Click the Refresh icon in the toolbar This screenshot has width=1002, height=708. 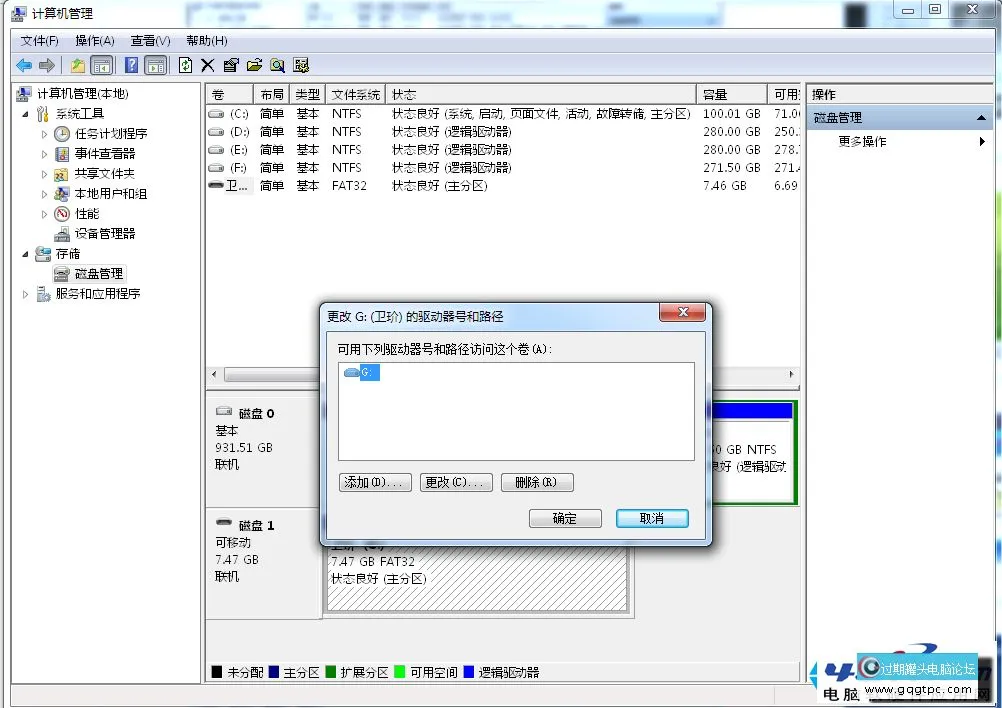[x=186, y=65]
